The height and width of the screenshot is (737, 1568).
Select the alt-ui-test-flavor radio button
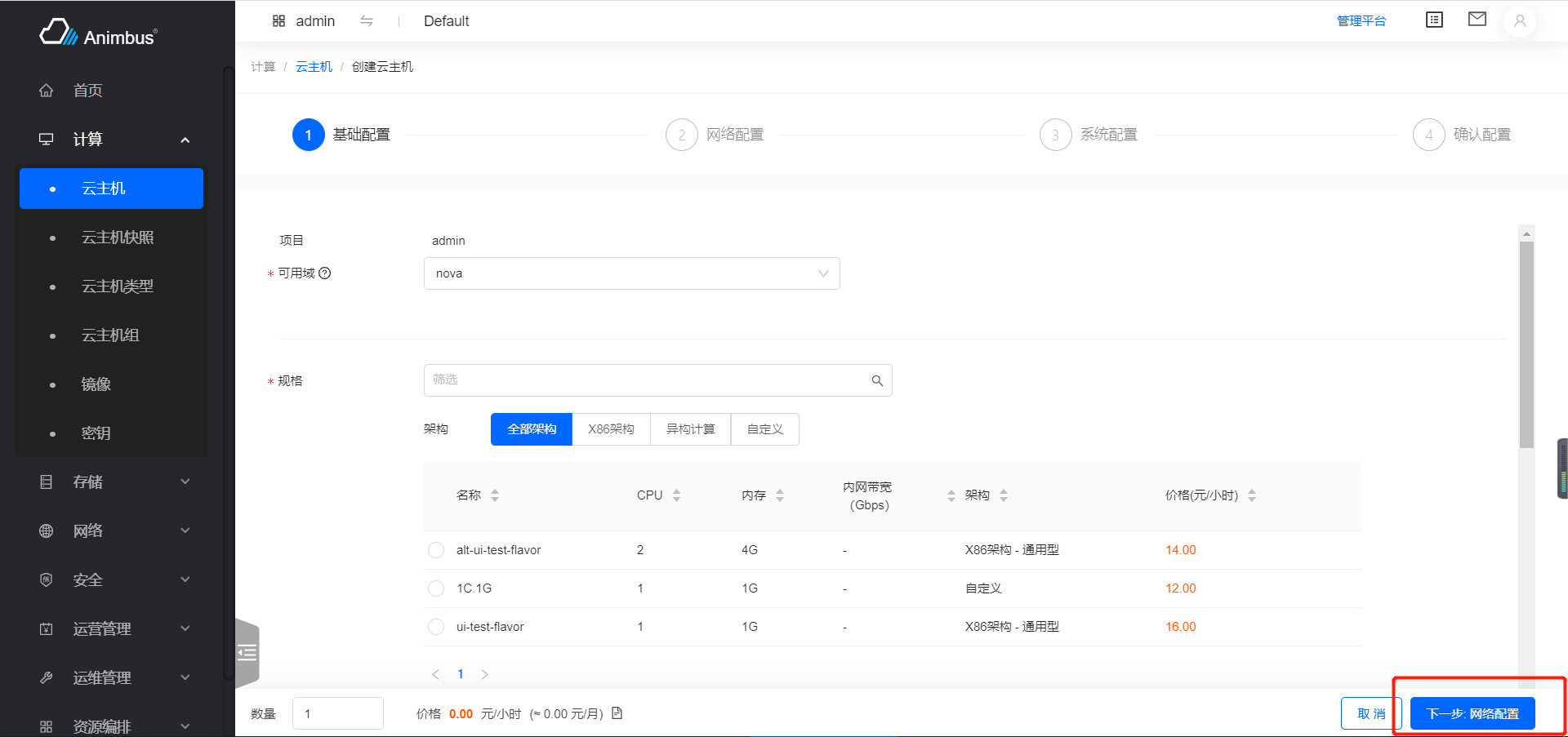click(436, 550)
